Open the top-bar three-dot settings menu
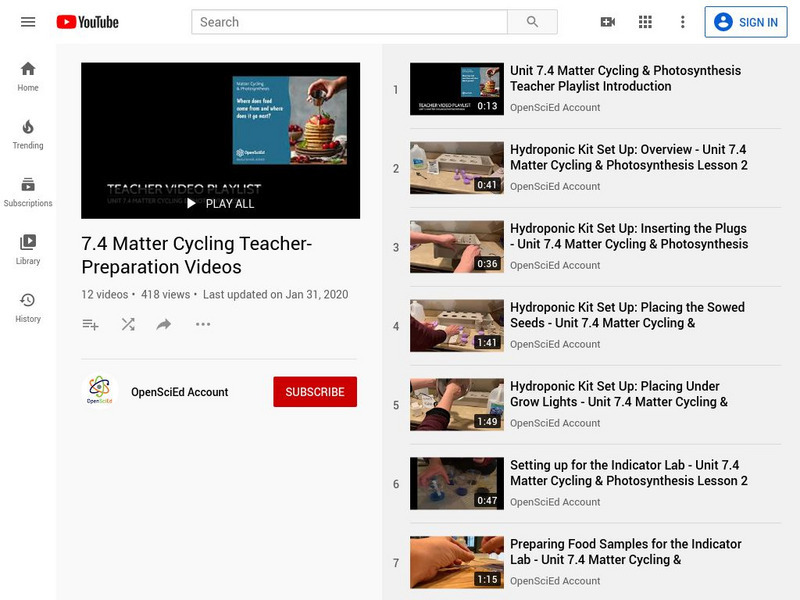Viewport: 800px width, 600px height. [682, 21]
